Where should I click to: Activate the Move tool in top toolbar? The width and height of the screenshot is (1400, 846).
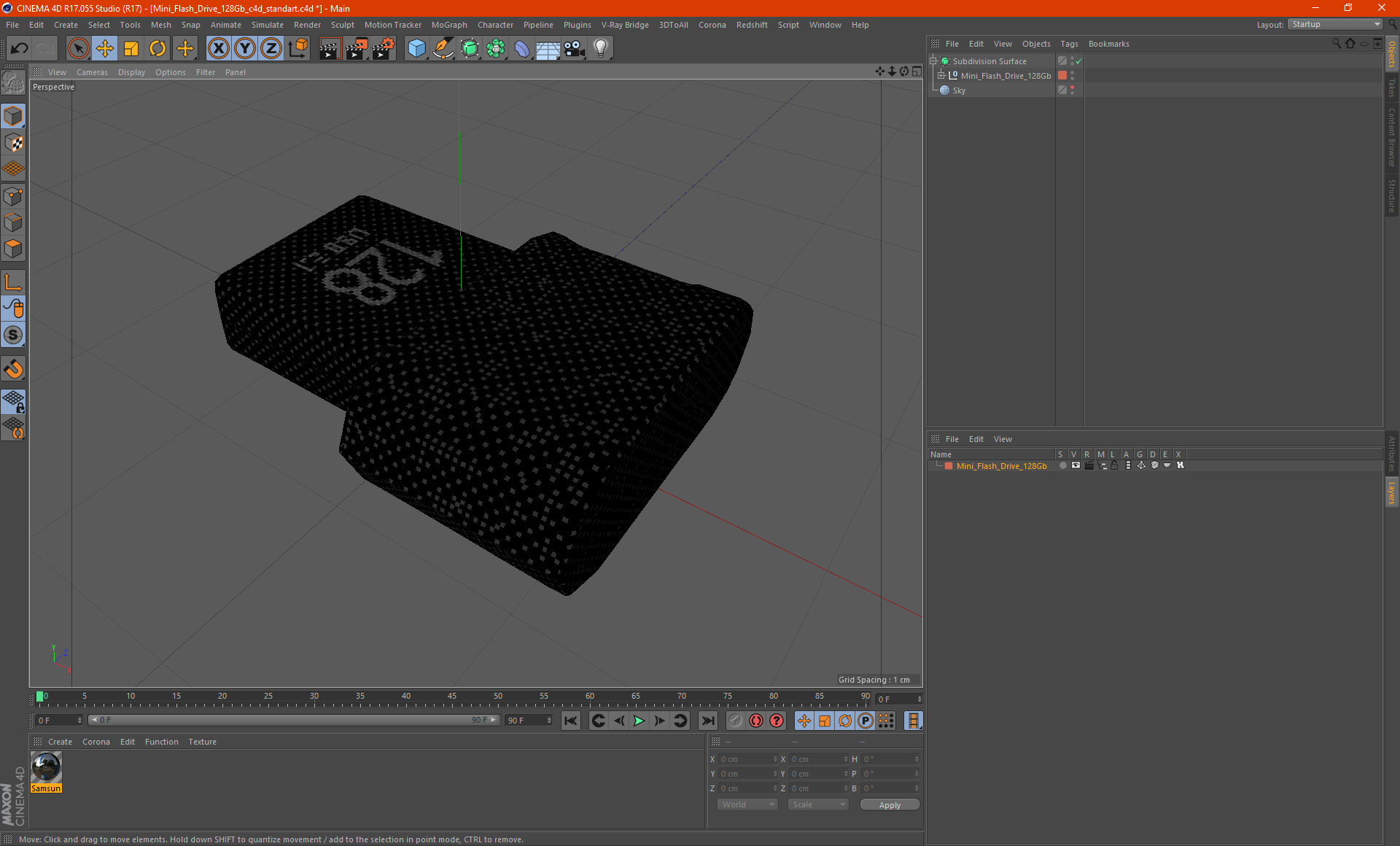coord(105,48)
